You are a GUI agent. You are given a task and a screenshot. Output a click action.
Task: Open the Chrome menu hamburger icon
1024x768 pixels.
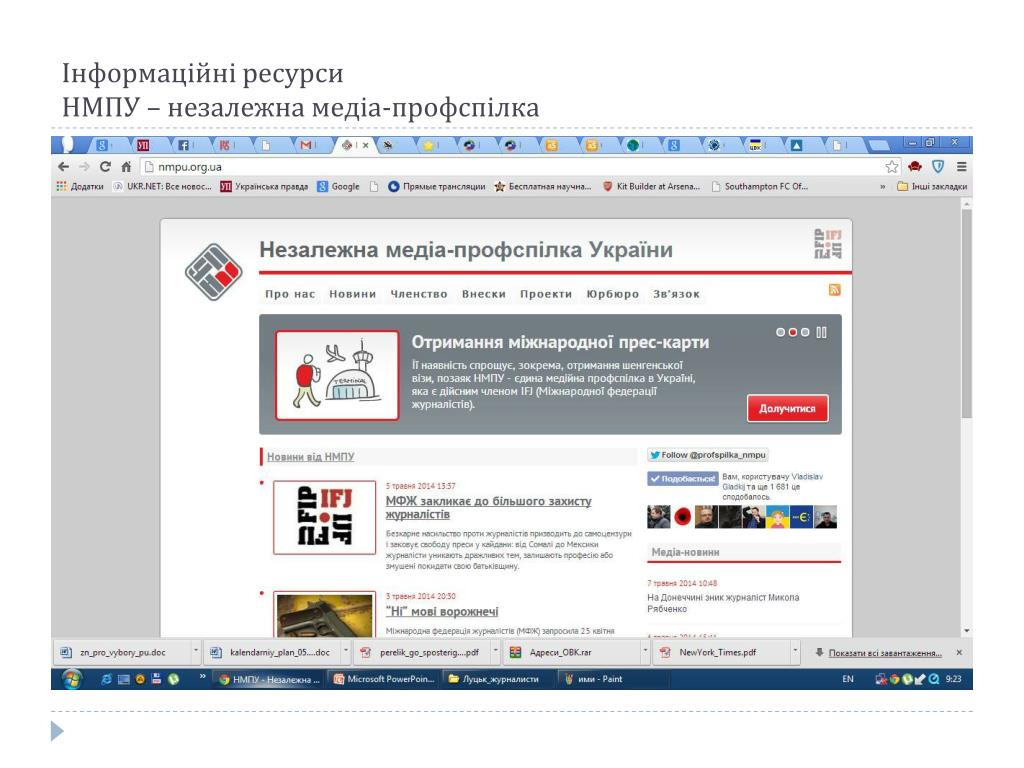(961, 167)
